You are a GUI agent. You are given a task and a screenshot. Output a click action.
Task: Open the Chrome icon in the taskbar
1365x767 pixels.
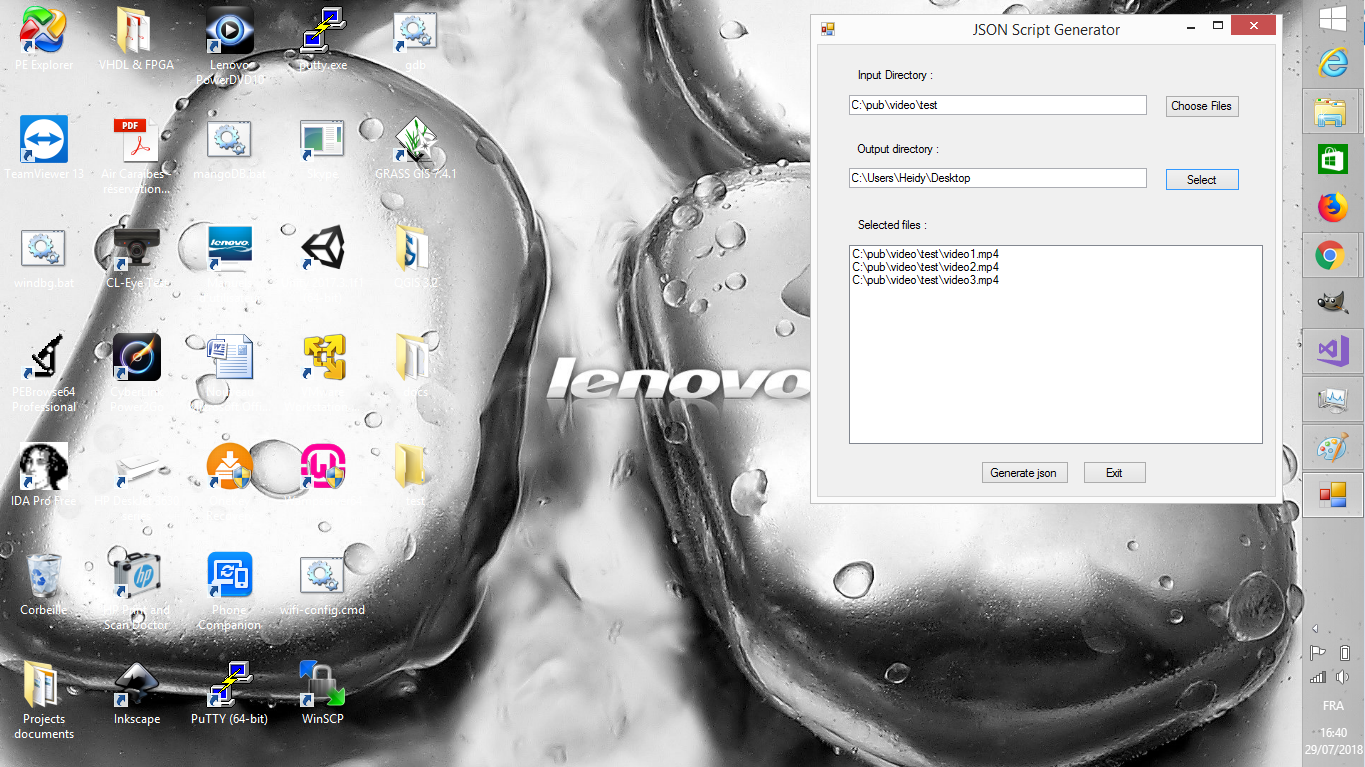[x=1332, y=256]
